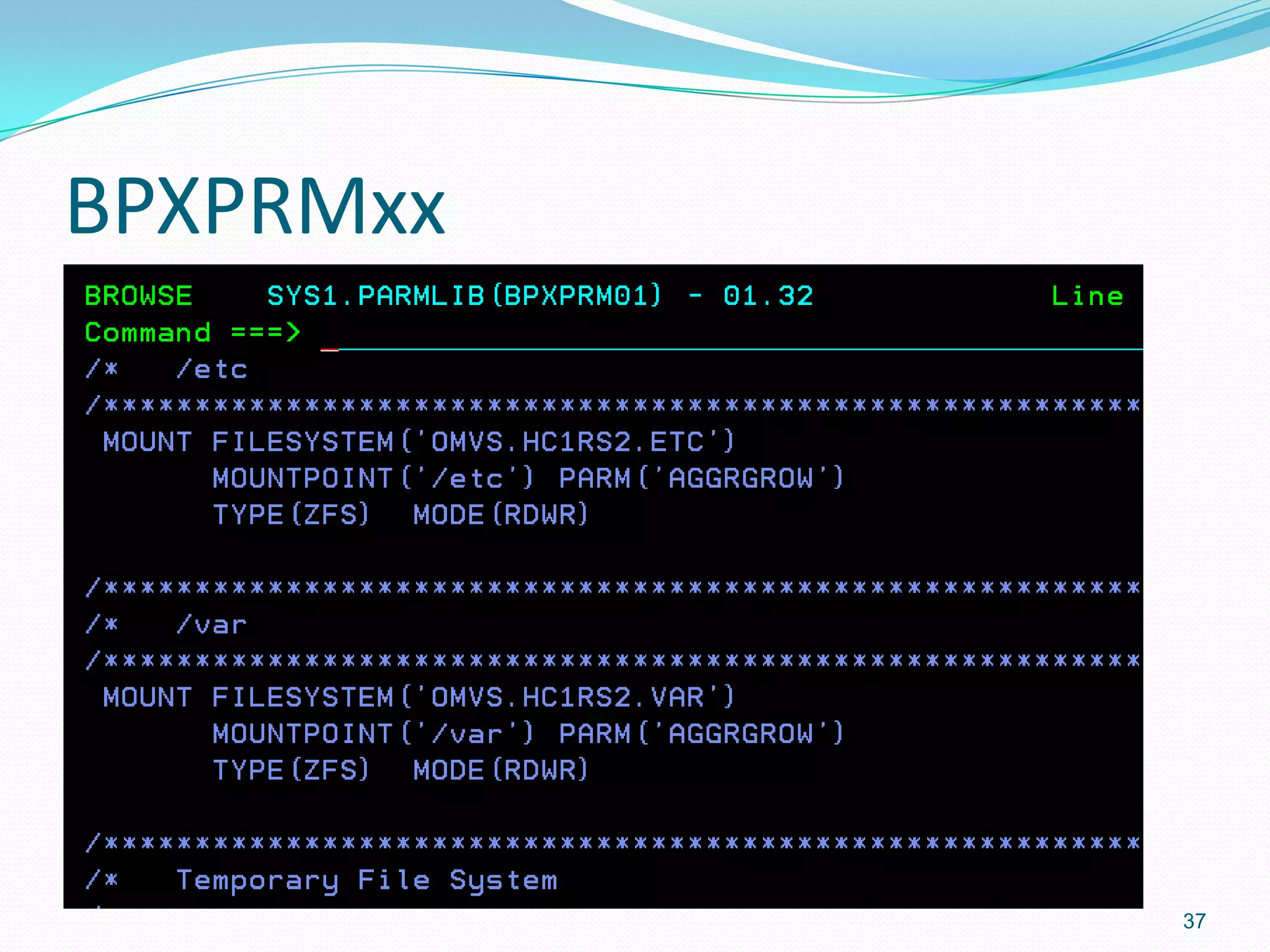Click the /var comment line
1270x952 pixels.
[166, 624]
